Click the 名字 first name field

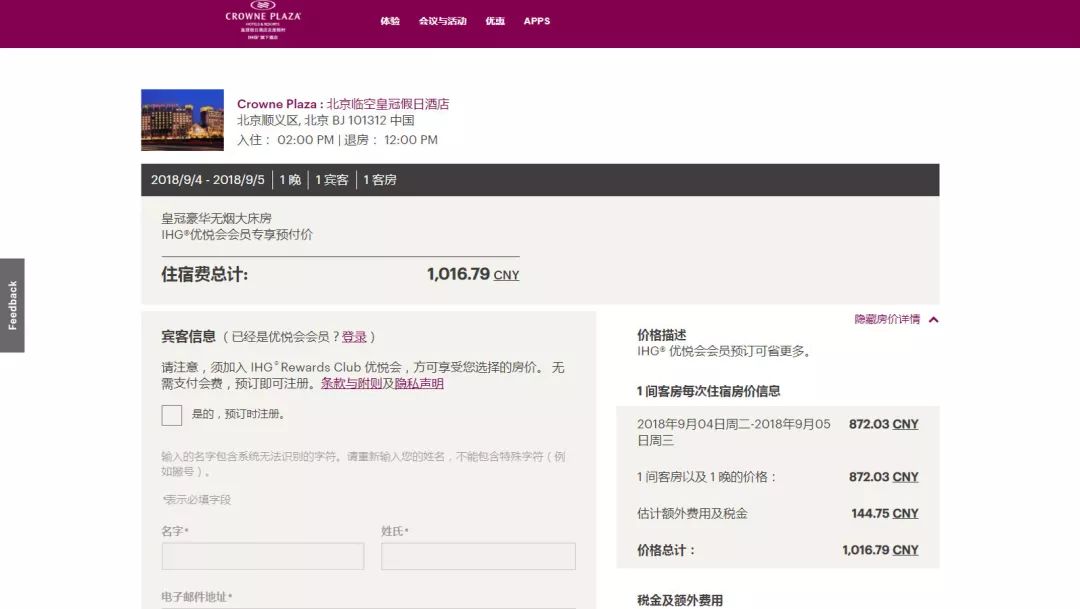[x=263, y=556]
